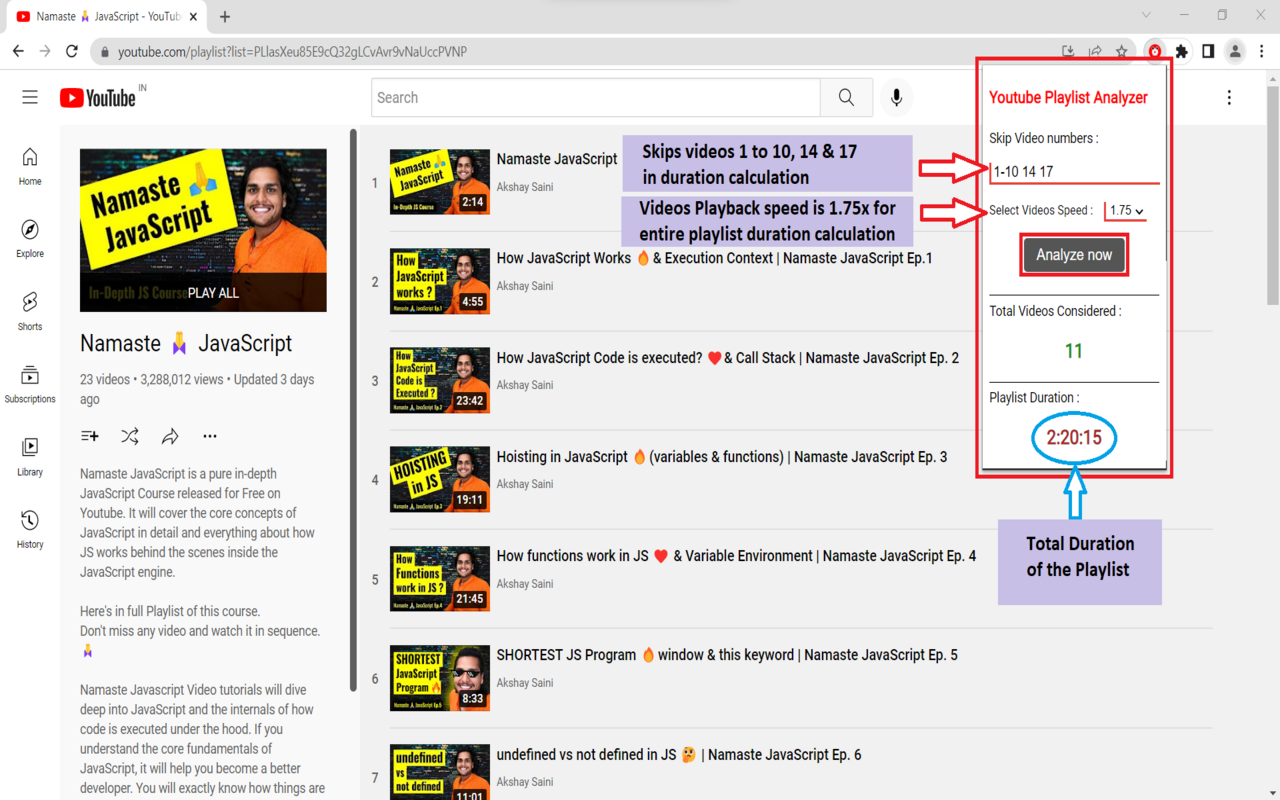Open Hoisting in JavaScript Ep. 3 title

click(x=722, y=457)
